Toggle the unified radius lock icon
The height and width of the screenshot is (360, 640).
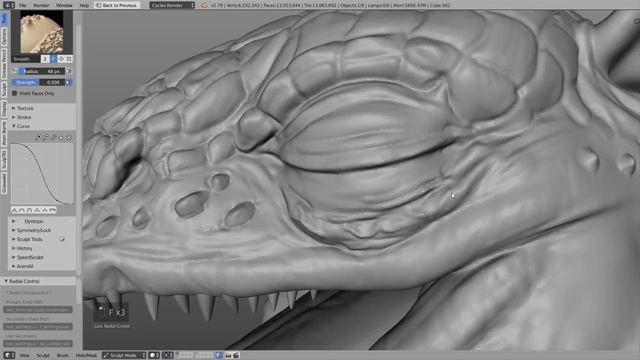point(15,71)
